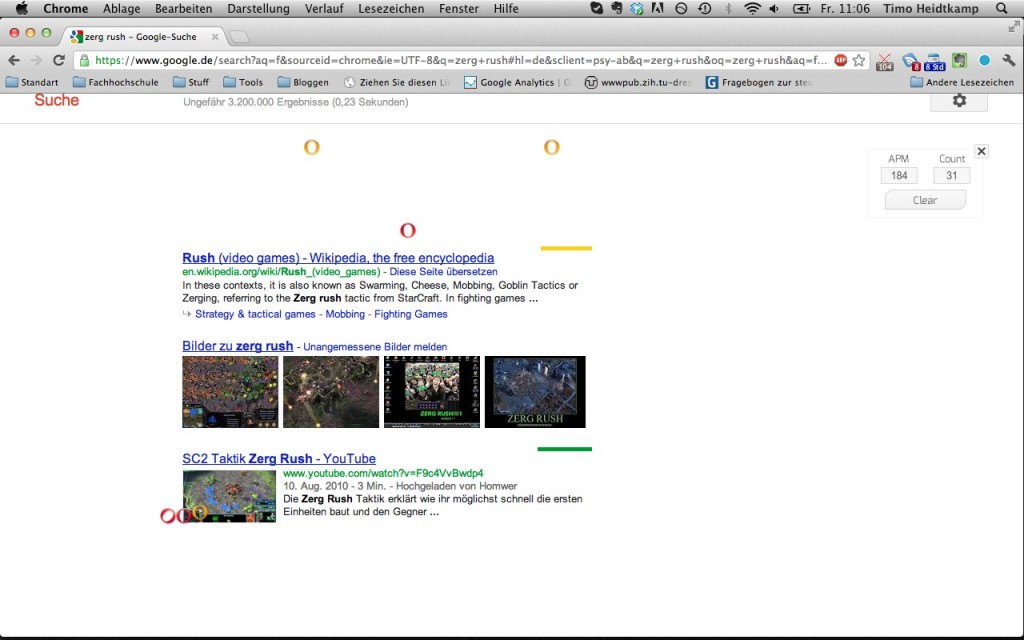Close the Zerg Rush APM score panel
The width and height of the screenshot is (1024, 640).
(x=981, y=151)
